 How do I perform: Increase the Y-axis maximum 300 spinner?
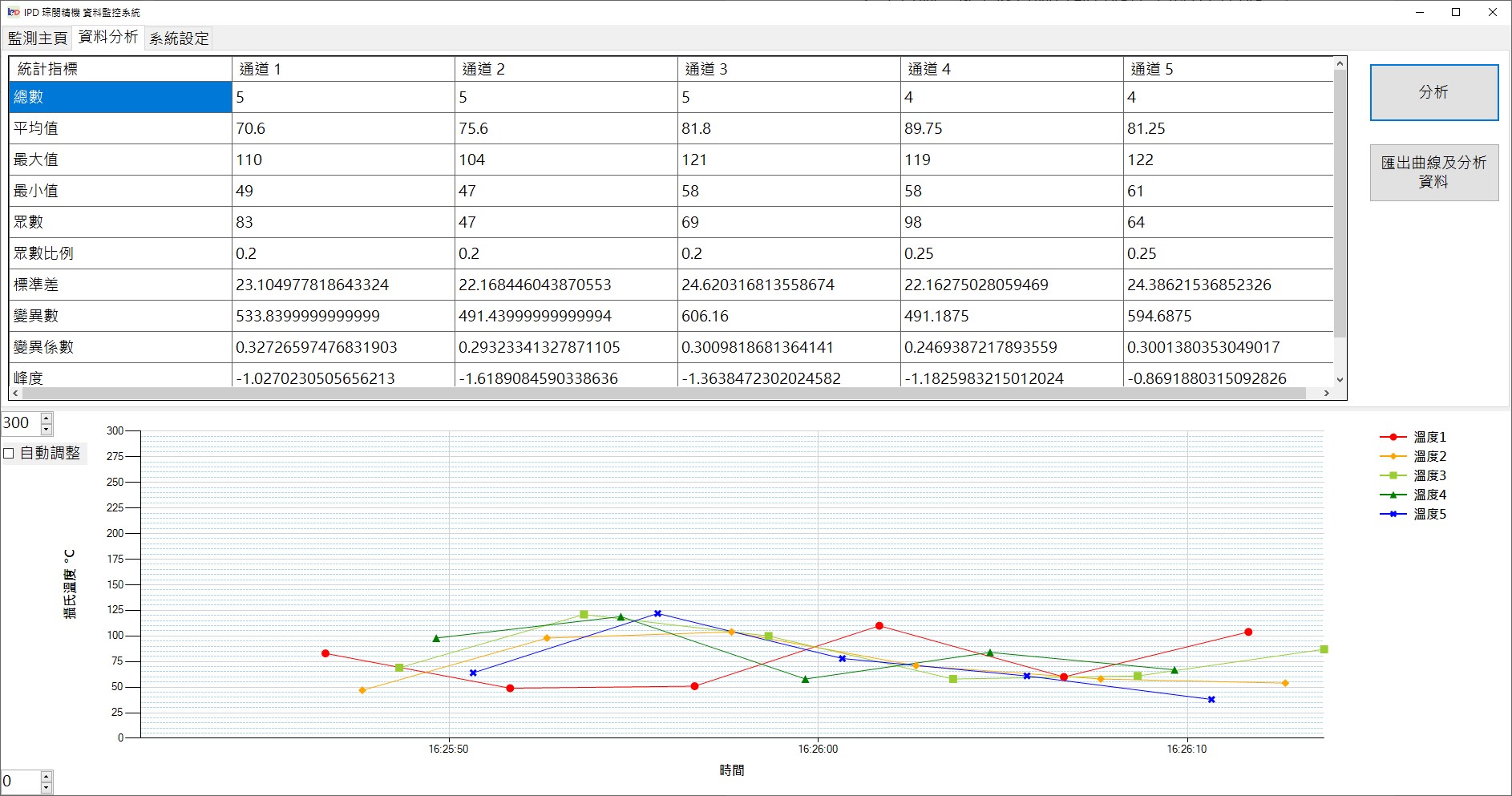(46, 418)
